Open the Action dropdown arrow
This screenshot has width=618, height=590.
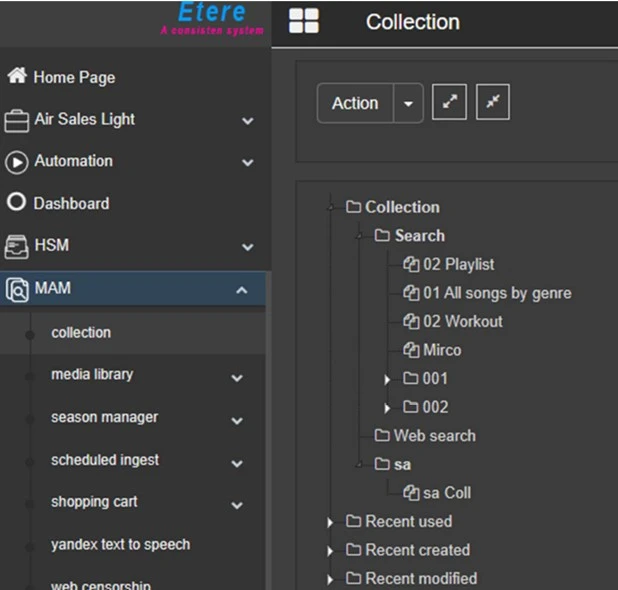[408, 103]
